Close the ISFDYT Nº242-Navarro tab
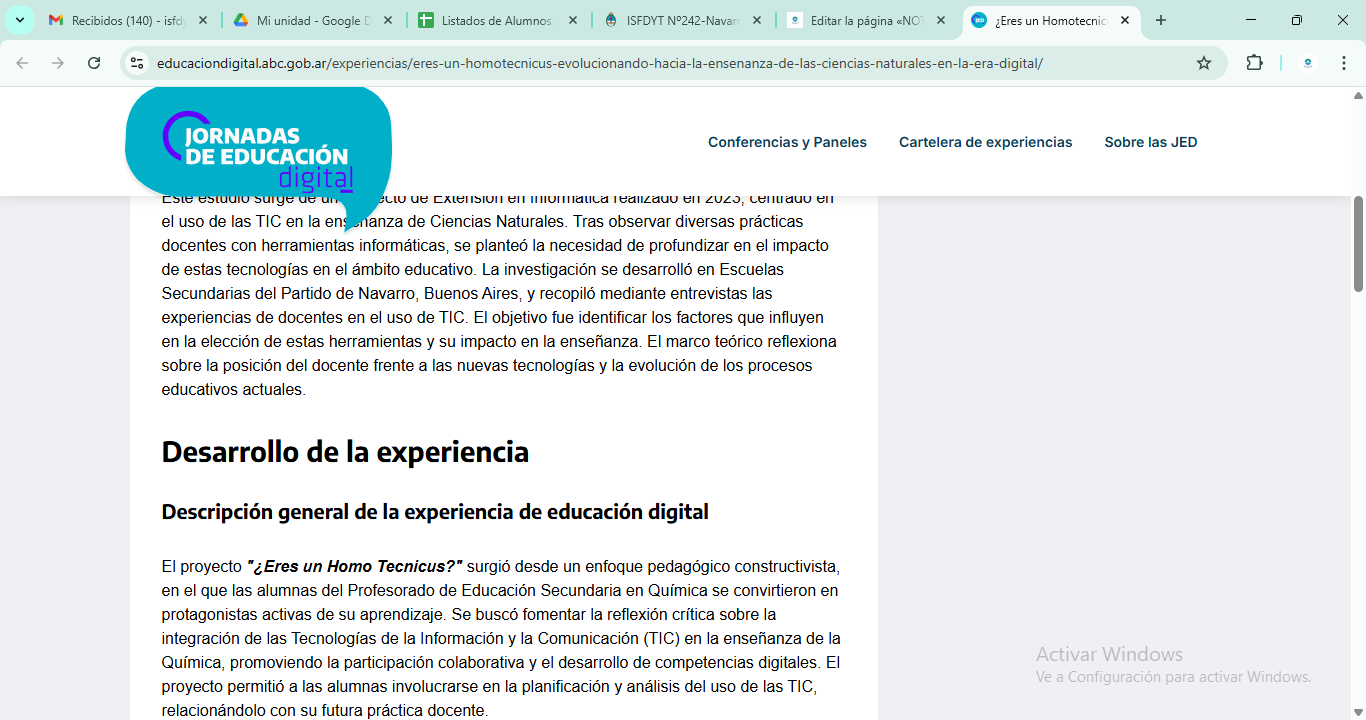This screenshot has height=720, width=1366. pos(756,20)
